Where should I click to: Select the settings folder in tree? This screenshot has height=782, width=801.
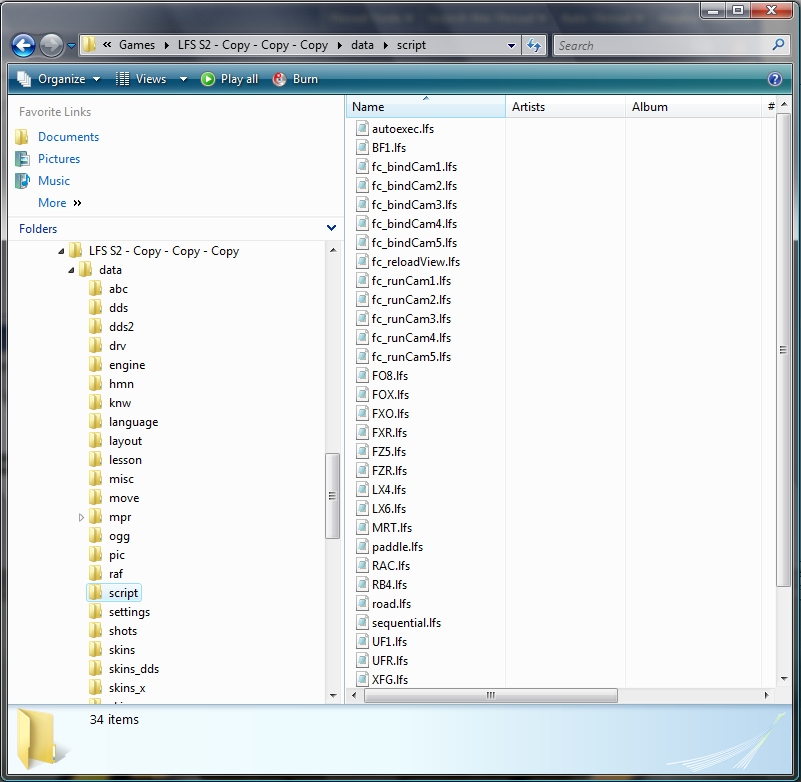[129, 611]
